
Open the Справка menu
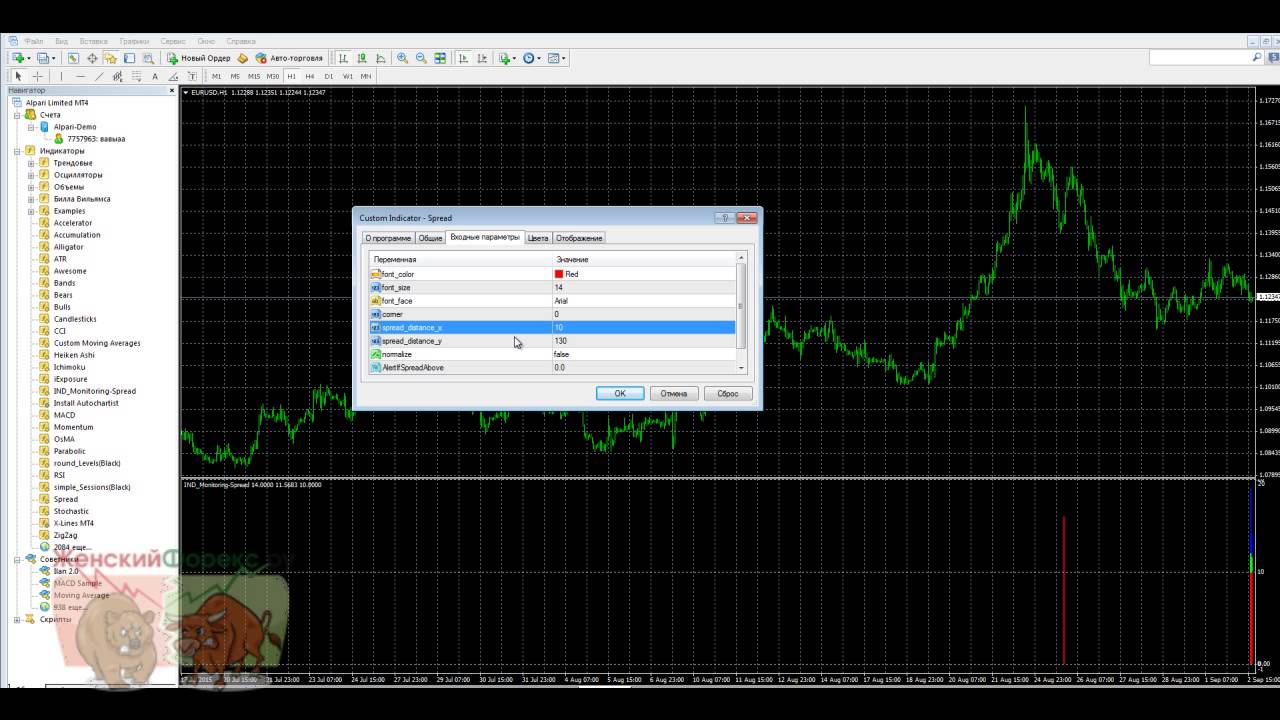pyautogui.click(x=241, y=41)
